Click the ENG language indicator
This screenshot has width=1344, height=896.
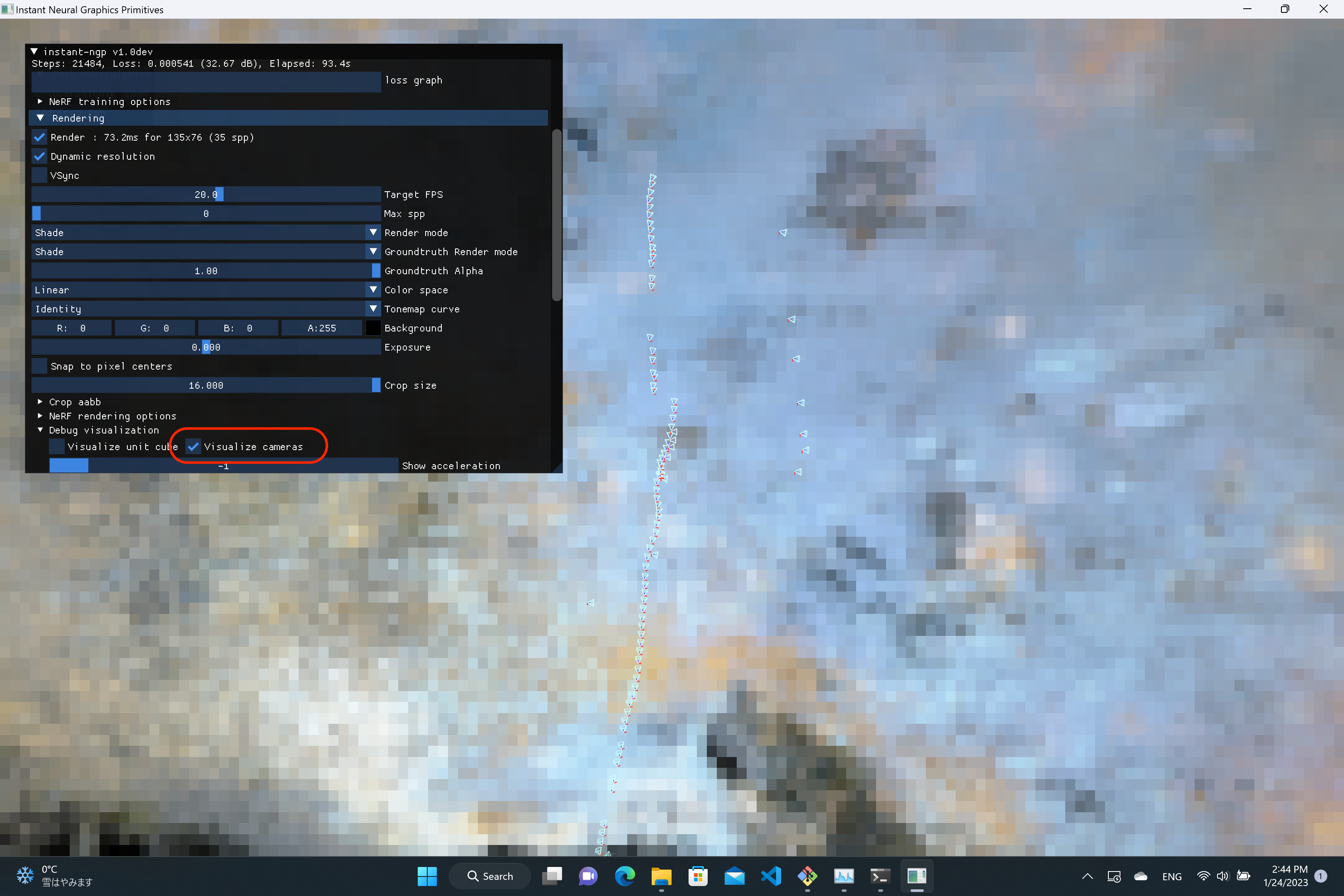1172,877
